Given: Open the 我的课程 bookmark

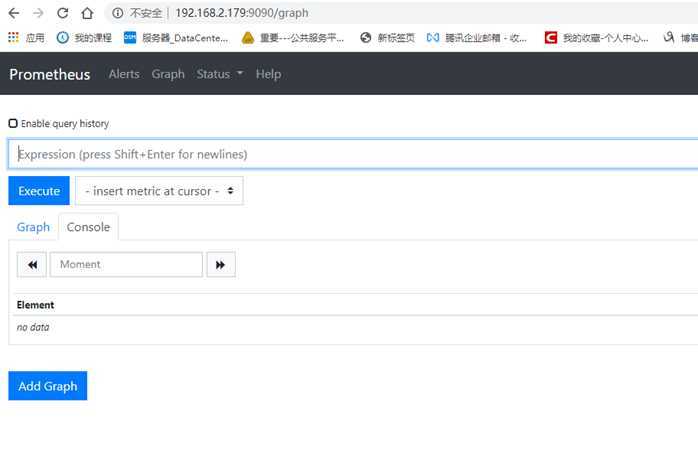Looking at the screenshot, I should [x=84, y=38].
